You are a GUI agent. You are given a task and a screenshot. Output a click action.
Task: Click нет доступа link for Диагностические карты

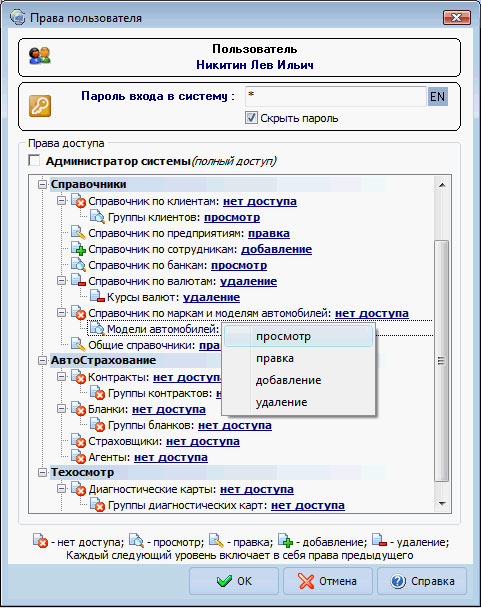[257, 490]
